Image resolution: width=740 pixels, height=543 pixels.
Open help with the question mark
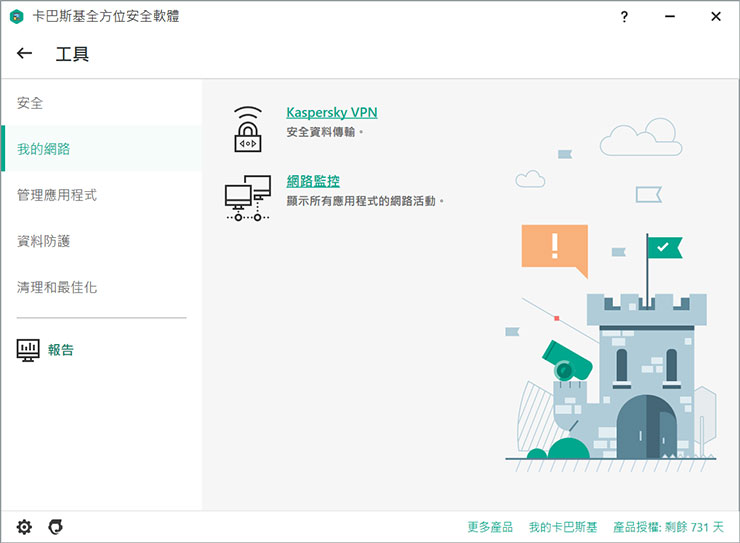pyautogui.click(x=624, y=17)
